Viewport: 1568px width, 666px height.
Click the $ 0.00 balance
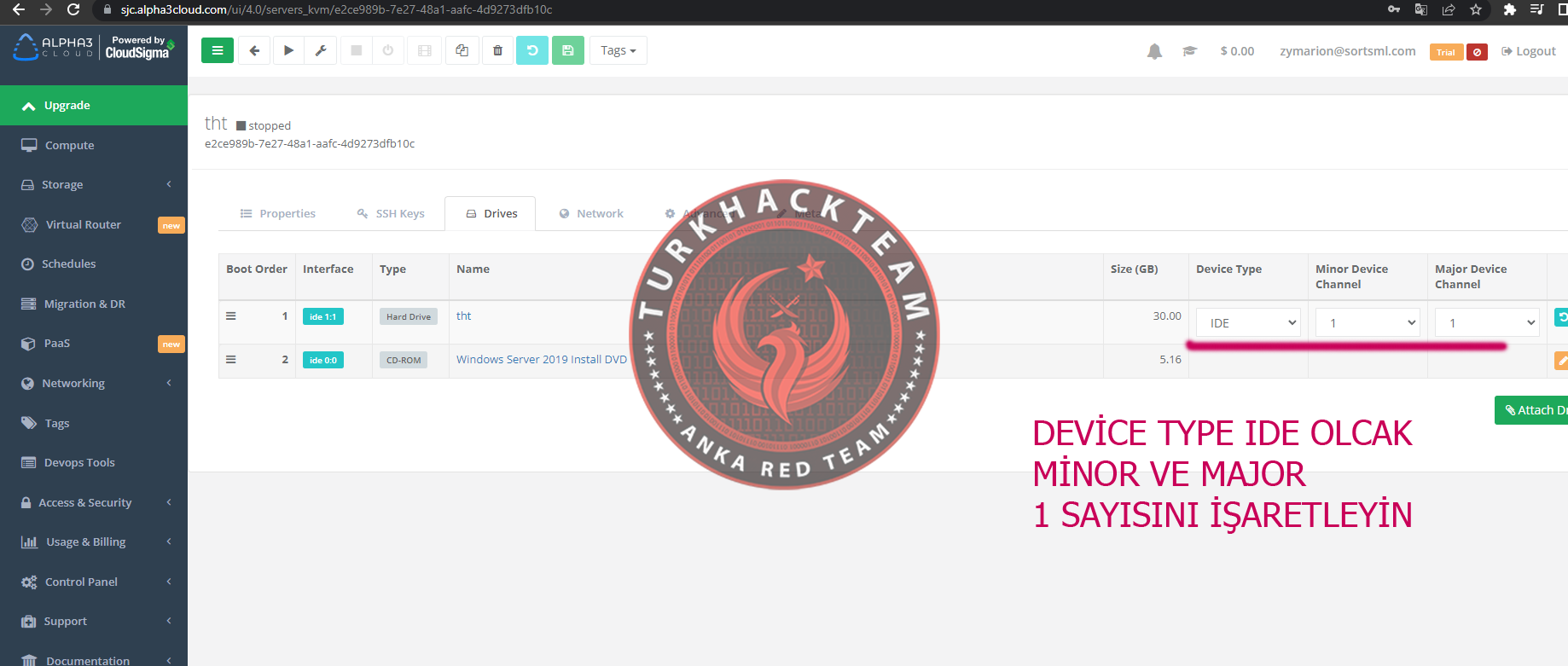[1237, 51]
